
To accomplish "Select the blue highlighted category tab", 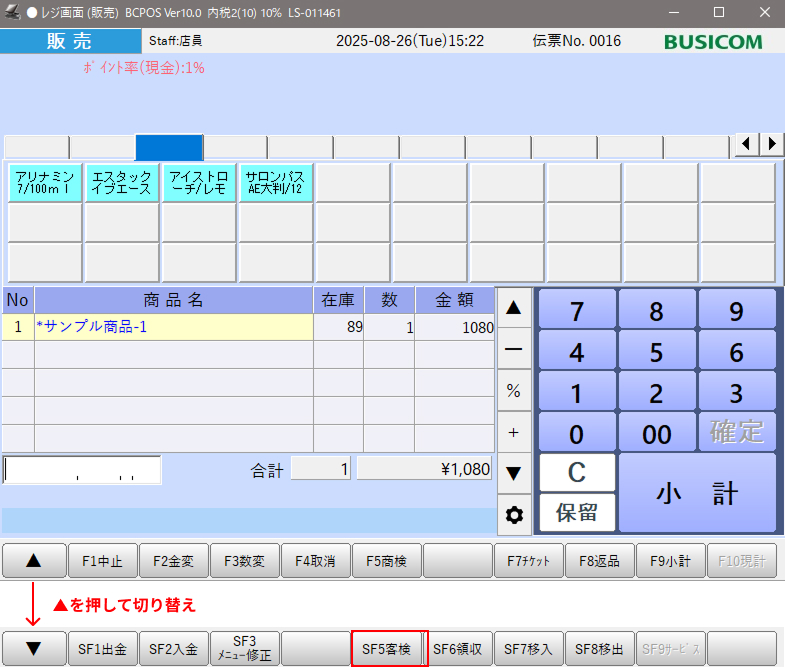I will click(x=169, y=147).
